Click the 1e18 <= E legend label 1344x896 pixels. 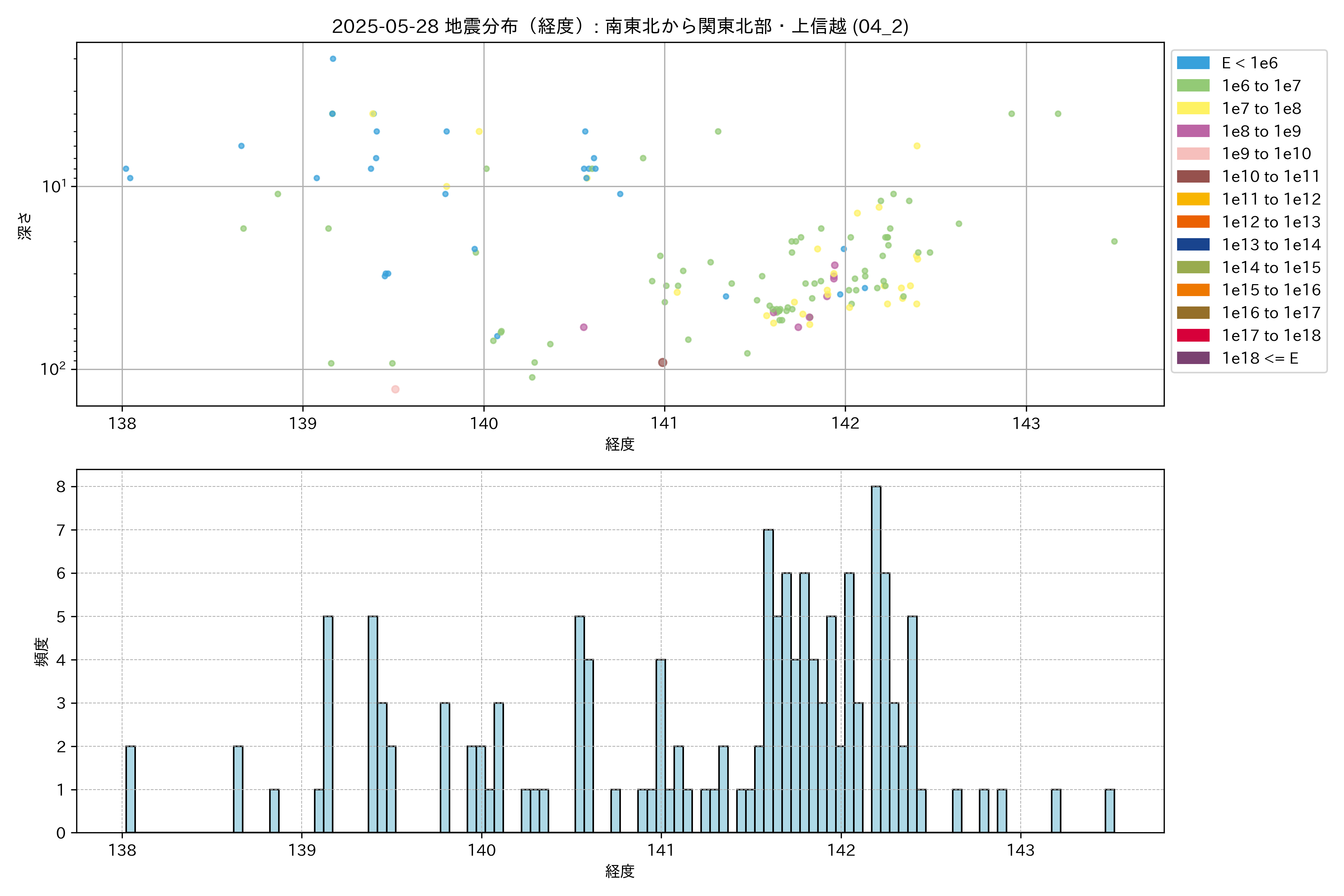[1259, 358]
